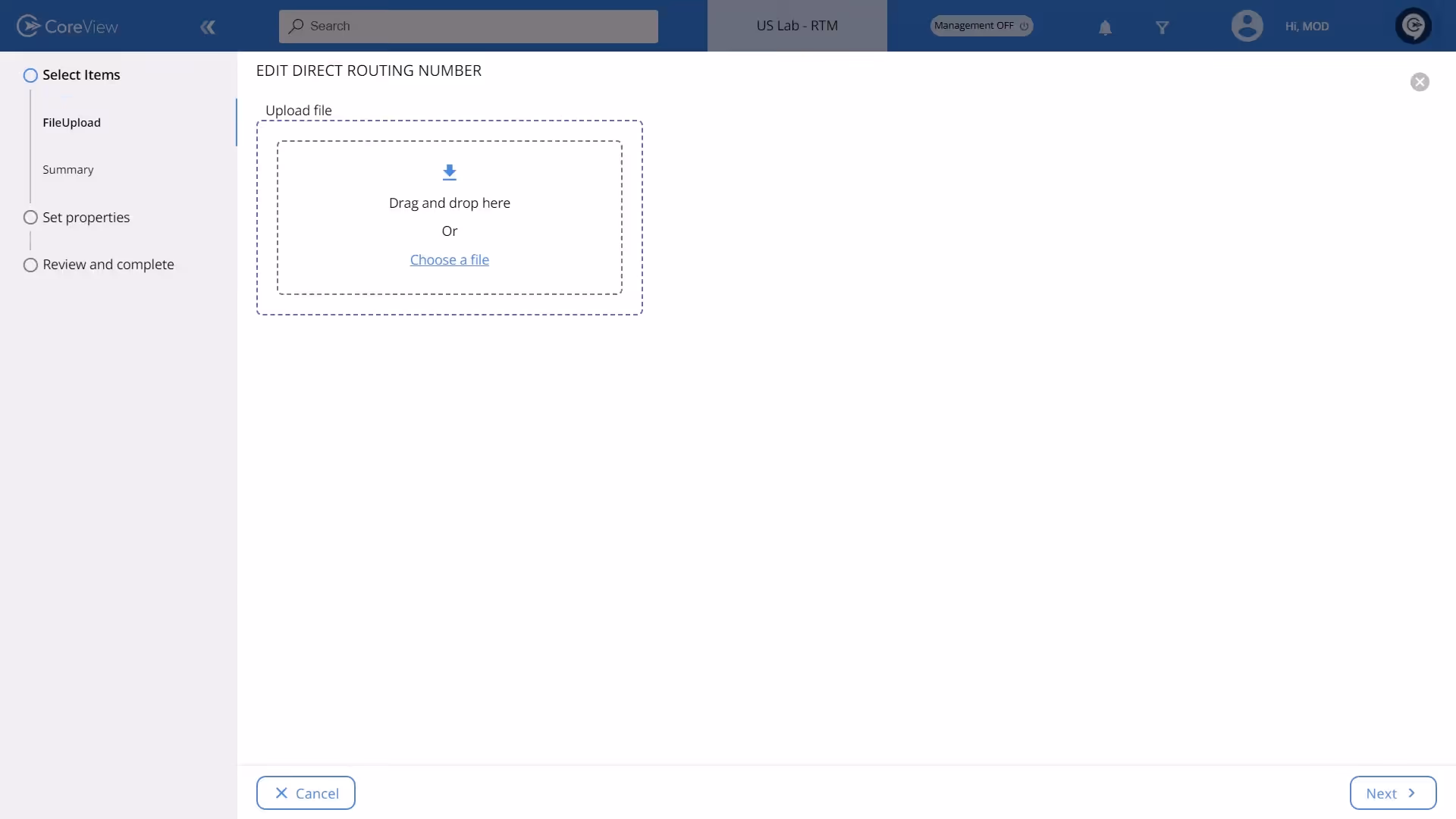Click the Next button
The image size is (1456, 819).
point(1392,792)
